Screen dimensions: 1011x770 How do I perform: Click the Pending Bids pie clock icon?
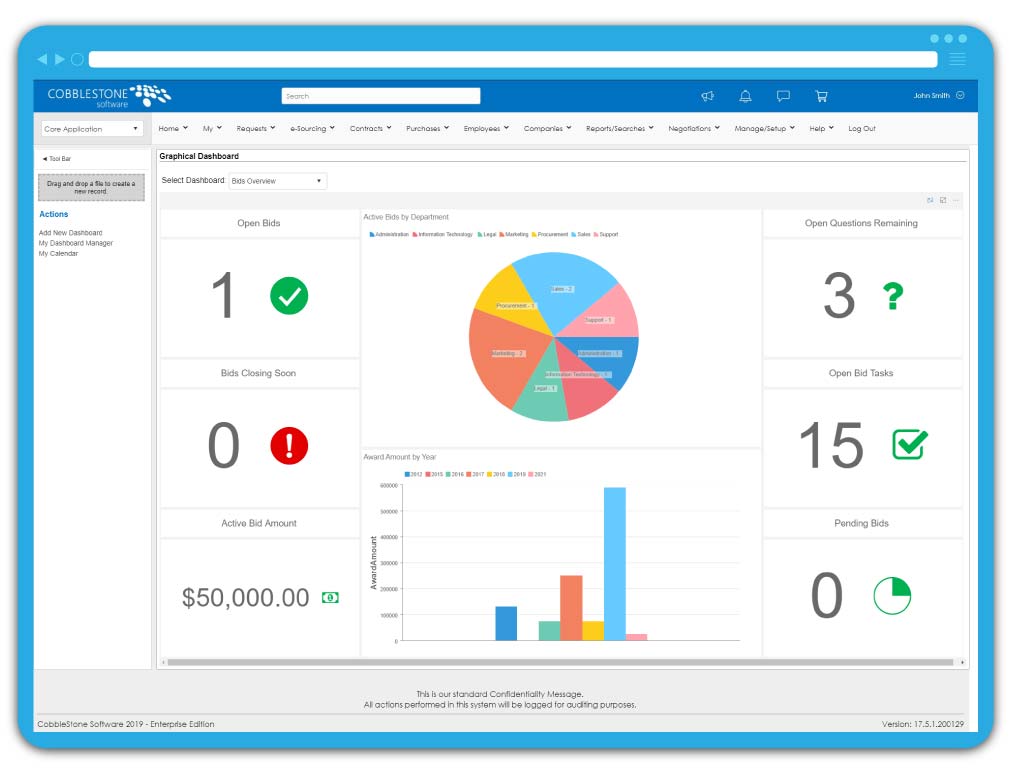click(x=892, y=595)
